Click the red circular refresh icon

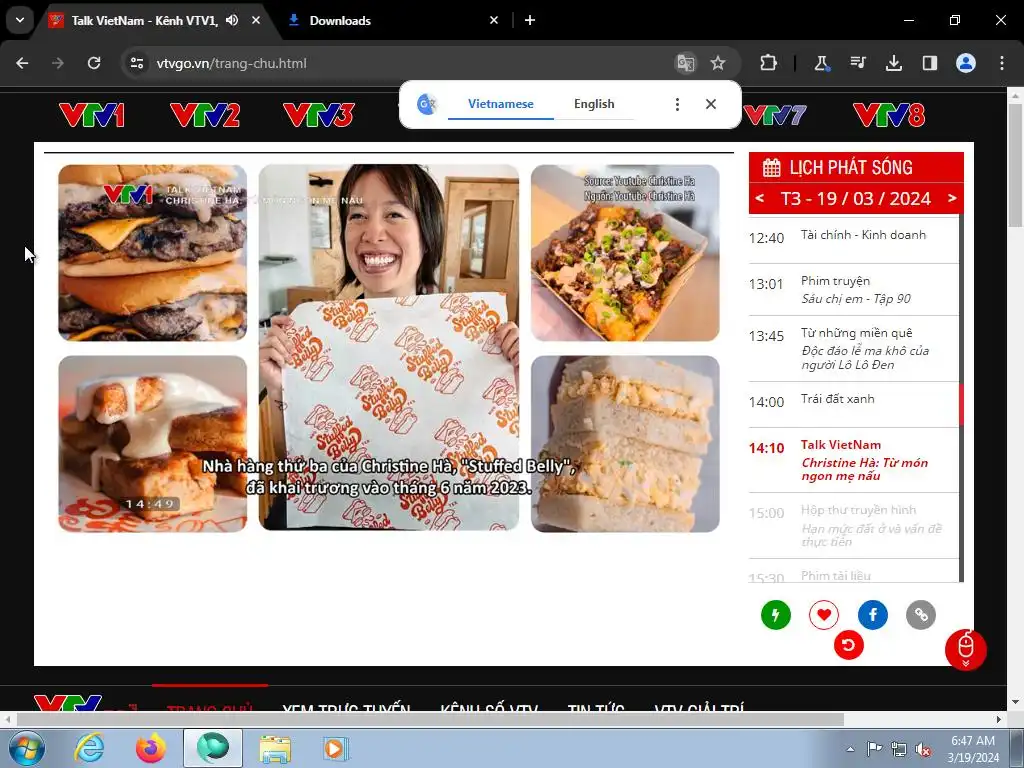click(x=848, y=645)
